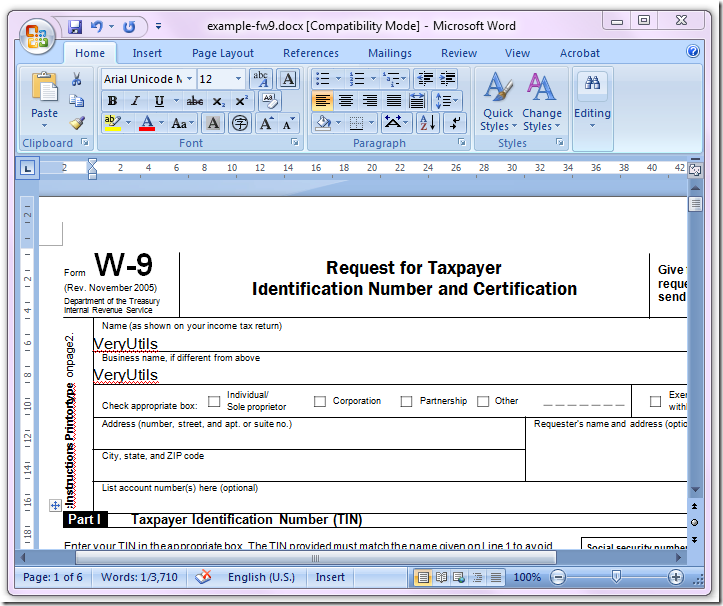Zoom in with the plus button
723x606 pixels.
click(x=676, y=577)
